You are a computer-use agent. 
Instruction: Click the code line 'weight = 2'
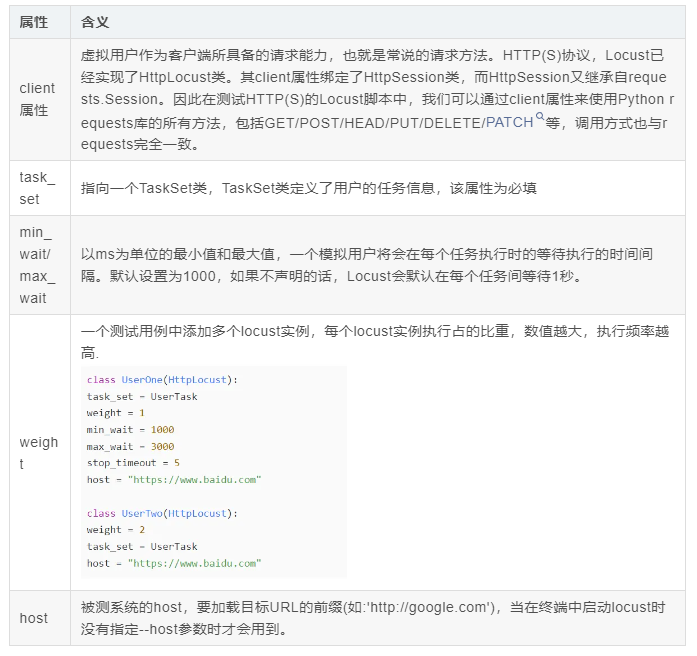[116, 530]
